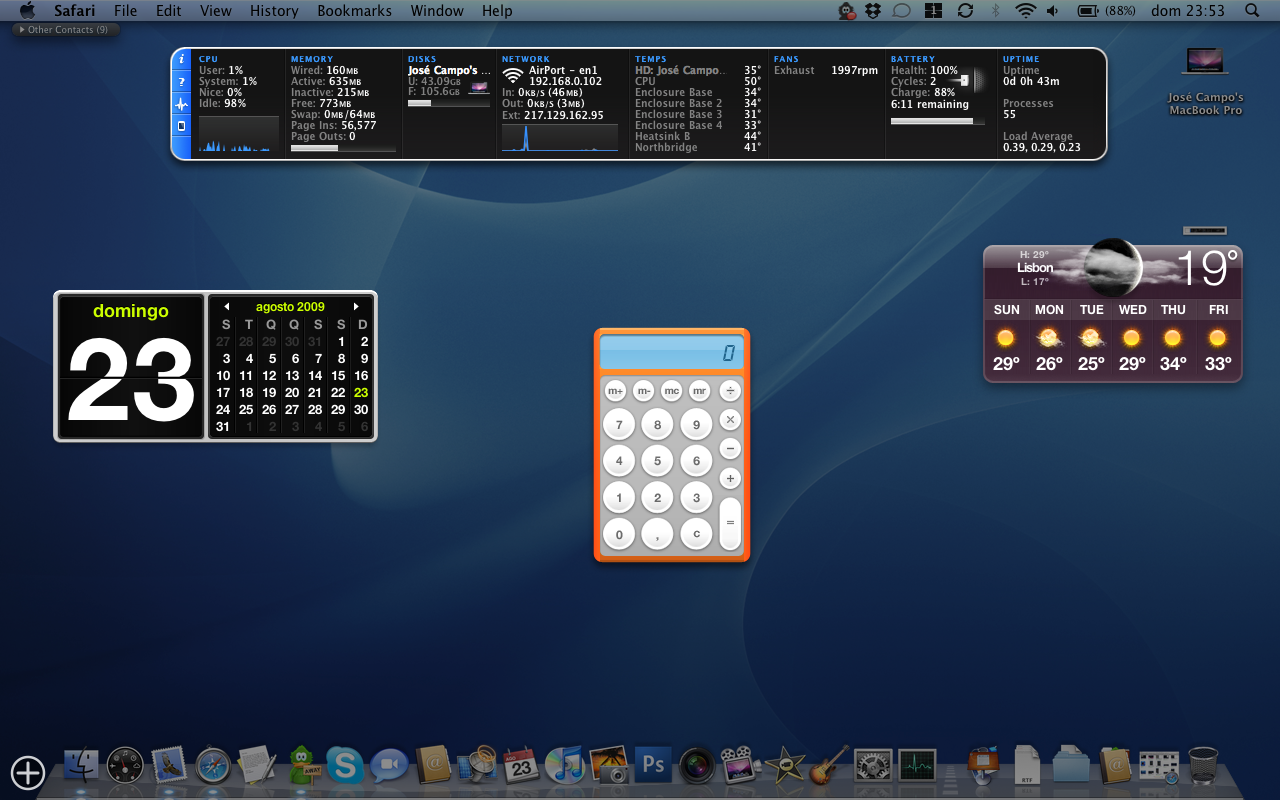Open the Wi-Fi status menu
This screenshot has width=1280, height=800.
pos(1025,11)
